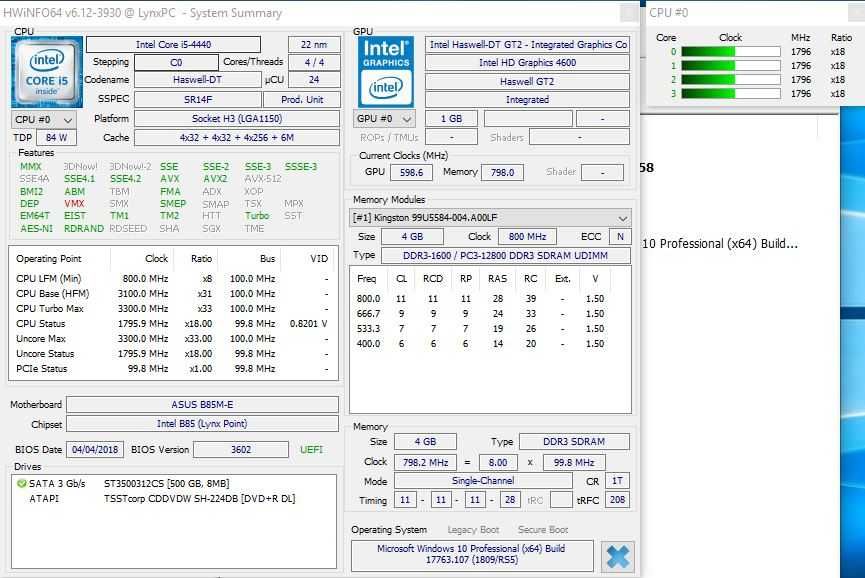Click the UEFI label
Screen dimensions: 865x578
(311, 449)
